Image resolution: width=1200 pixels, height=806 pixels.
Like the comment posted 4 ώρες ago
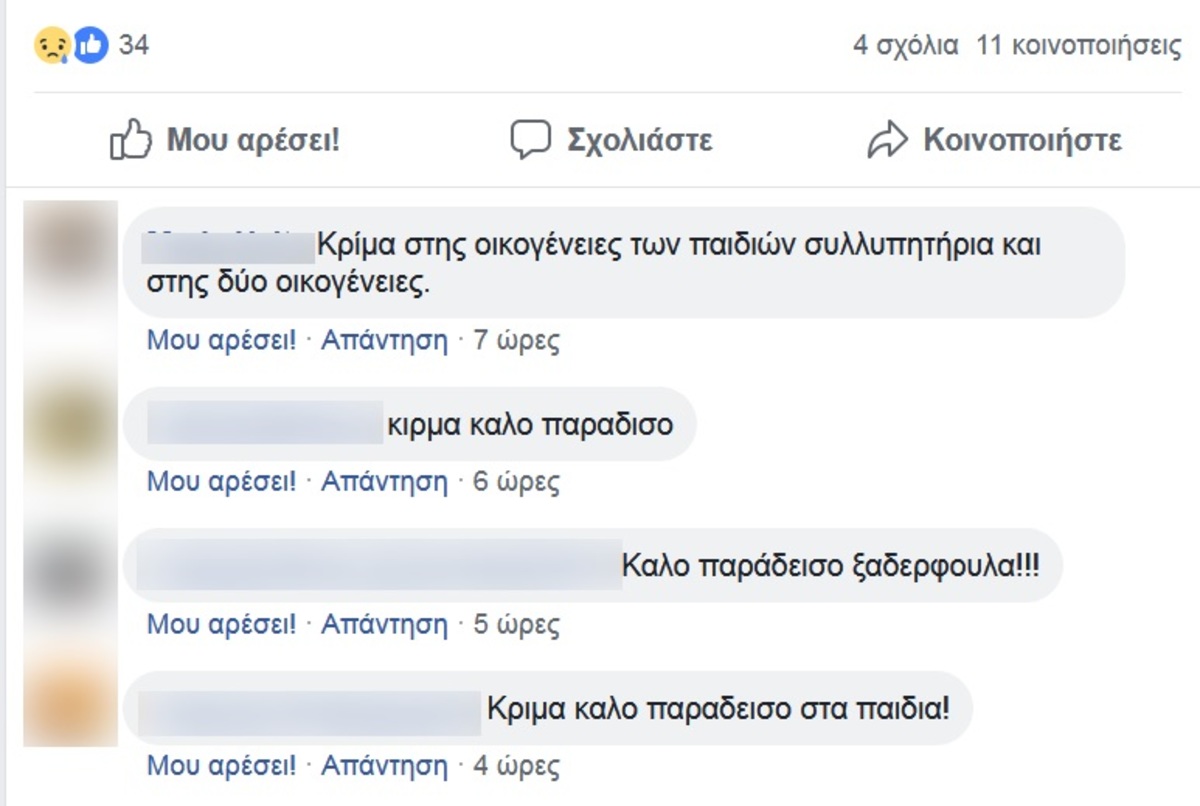click(222, 767)
